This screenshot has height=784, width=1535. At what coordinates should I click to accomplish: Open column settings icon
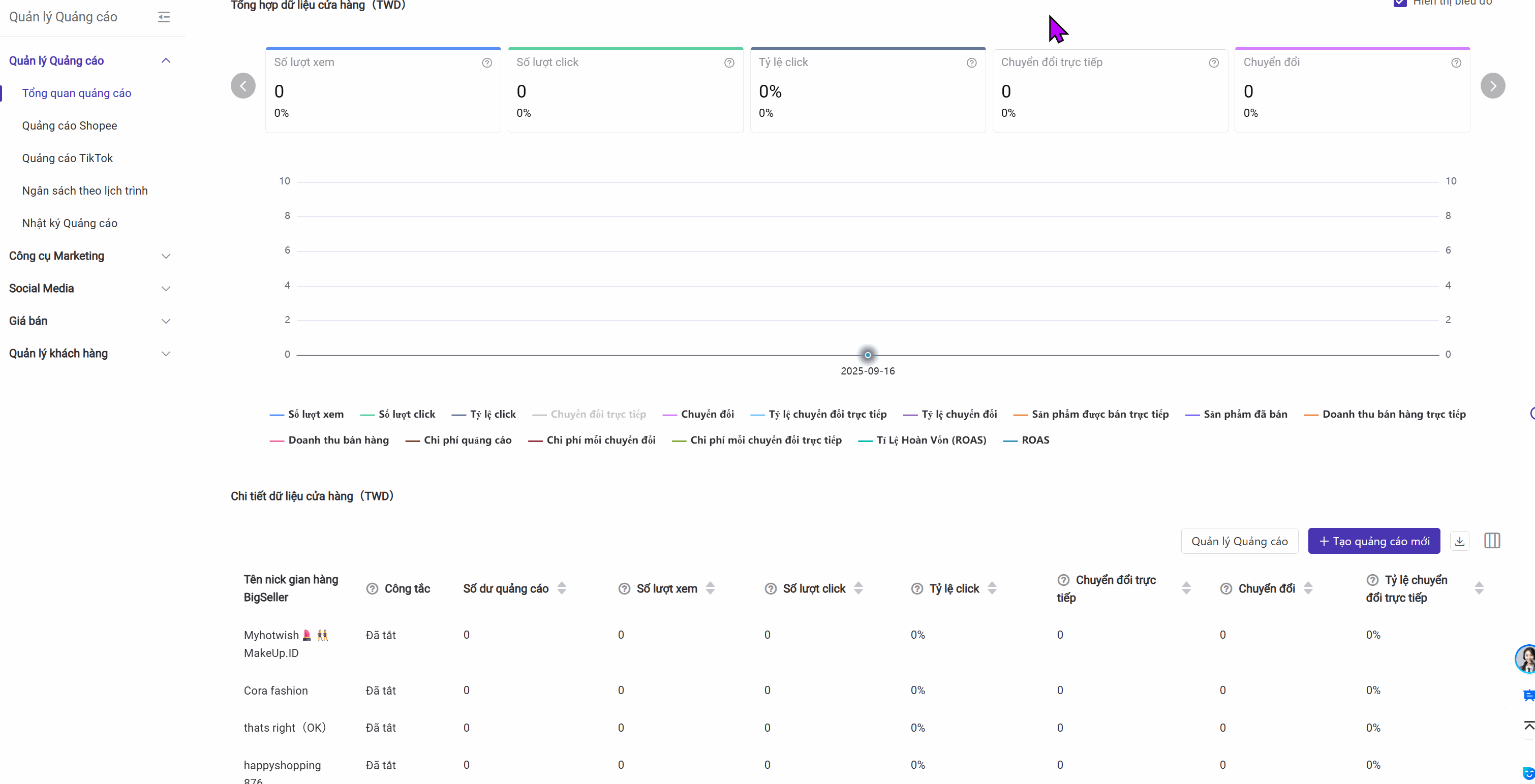click(x=1492, y=541)
